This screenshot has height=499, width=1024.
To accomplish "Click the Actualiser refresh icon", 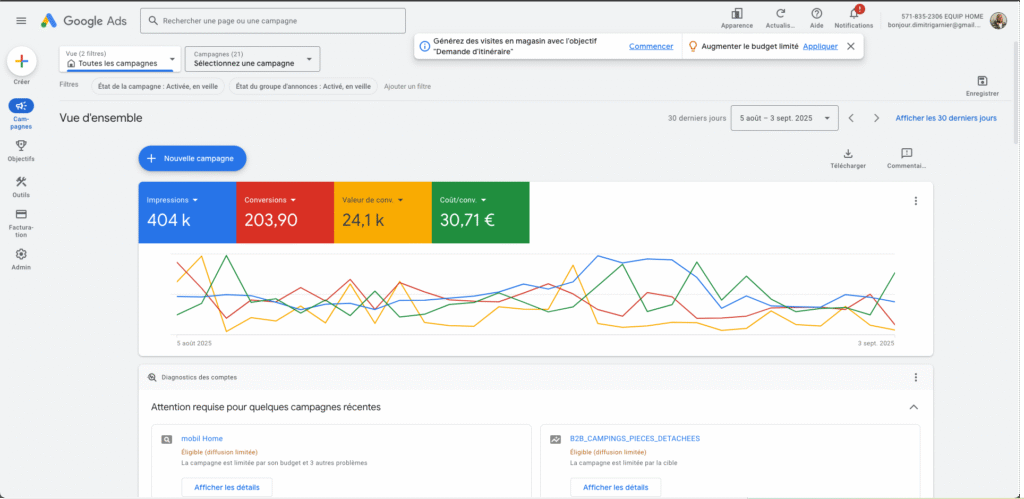I will point(780,14).
